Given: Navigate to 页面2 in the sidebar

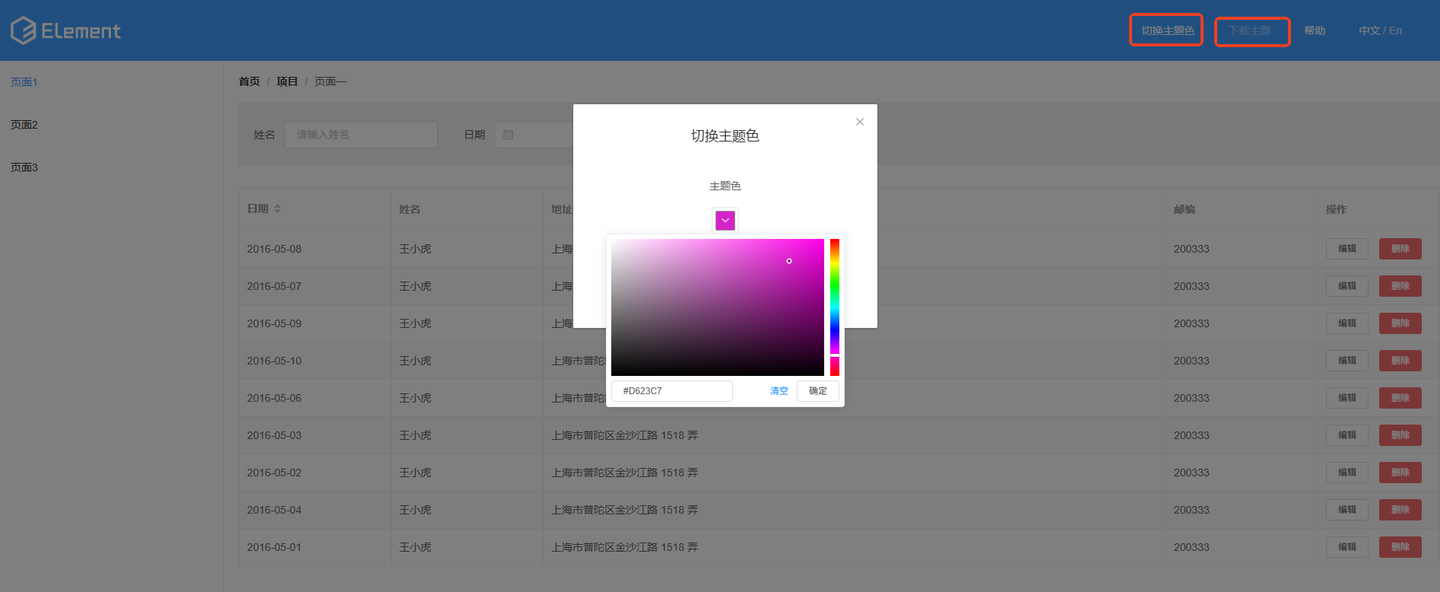Looking at the screenshot, I should click(x=22, y=124).
